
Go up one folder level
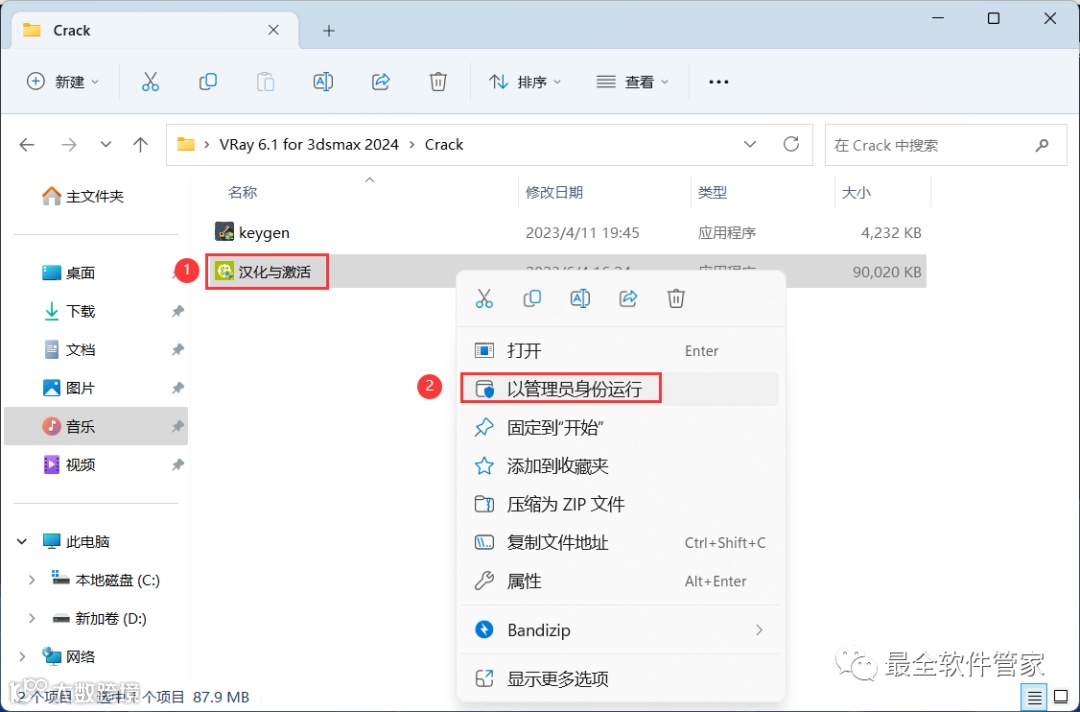[141, 145]
